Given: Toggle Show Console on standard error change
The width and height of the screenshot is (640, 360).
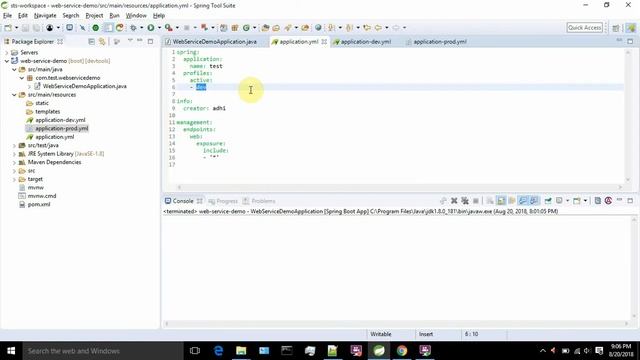Looking at the screenshot, I should coord(534,201).
